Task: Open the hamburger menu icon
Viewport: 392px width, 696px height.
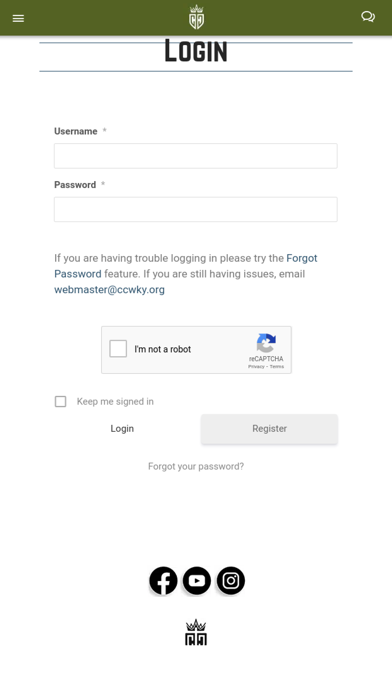Action: point(18,18)
